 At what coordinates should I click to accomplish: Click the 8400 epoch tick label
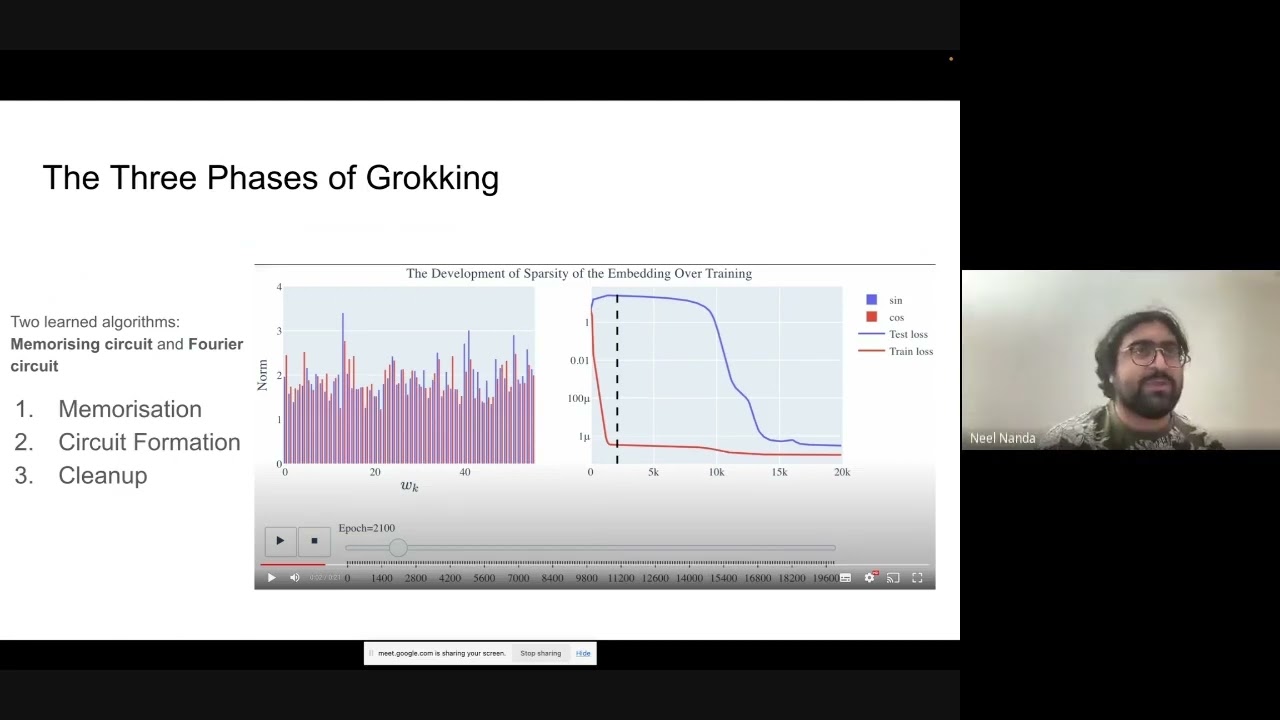tap(552, 578)
